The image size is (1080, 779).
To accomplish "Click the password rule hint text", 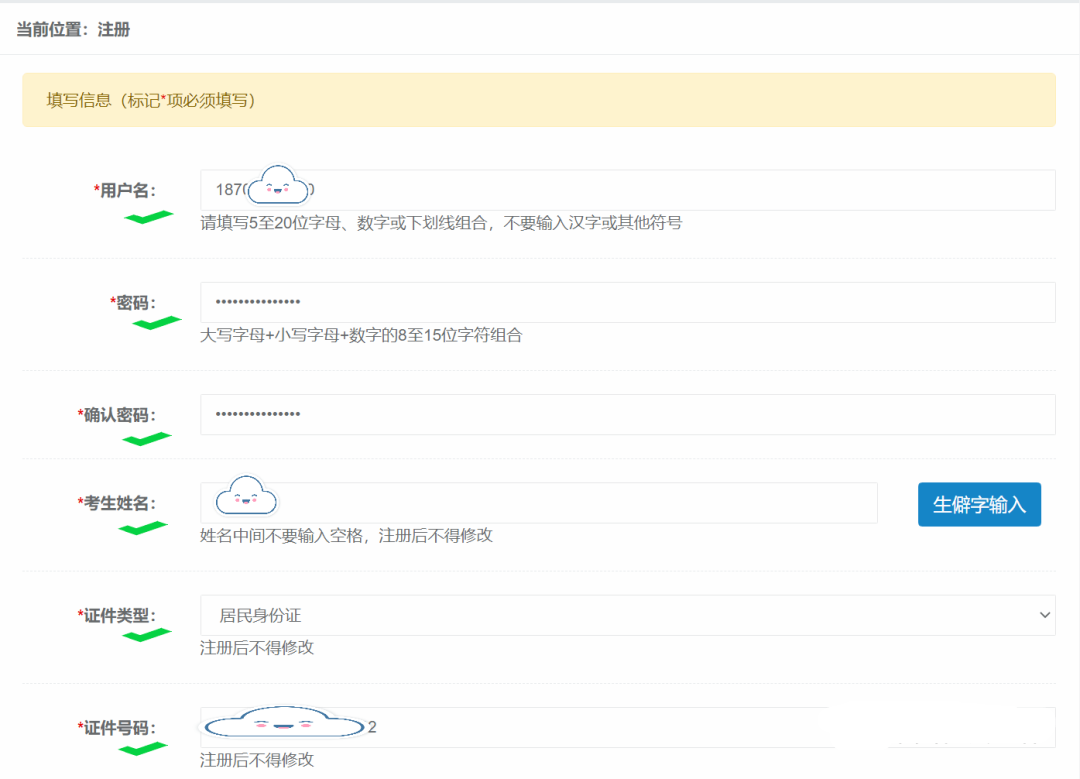I will 361,335.
